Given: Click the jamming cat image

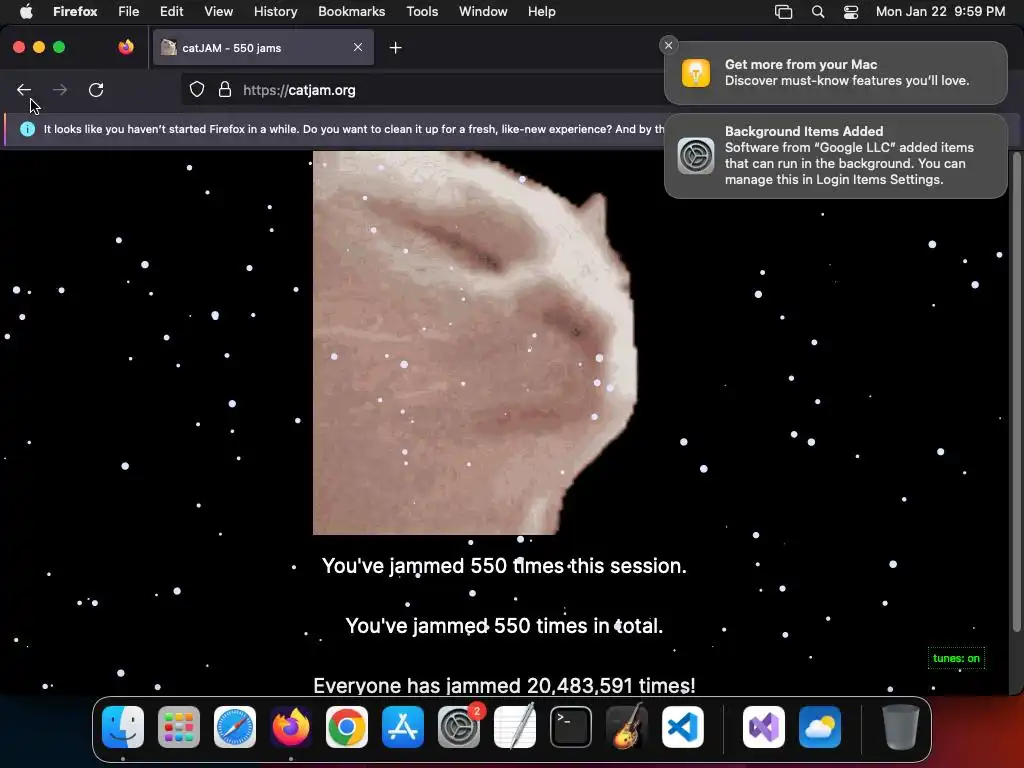Looking at the screenshot, I should pos(475,343).
